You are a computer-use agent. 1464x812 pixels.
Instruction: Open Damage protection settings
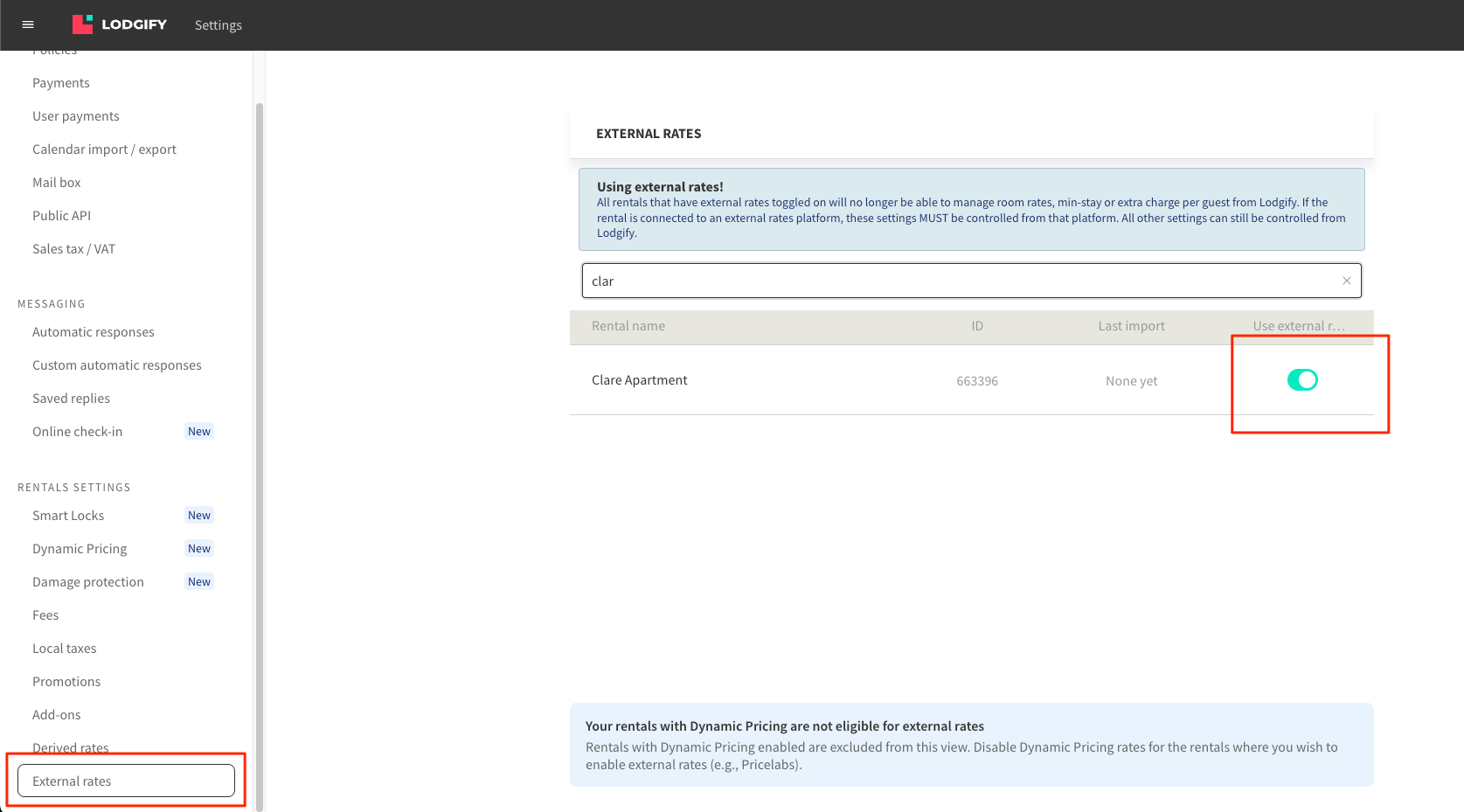(x=88, y=582)
